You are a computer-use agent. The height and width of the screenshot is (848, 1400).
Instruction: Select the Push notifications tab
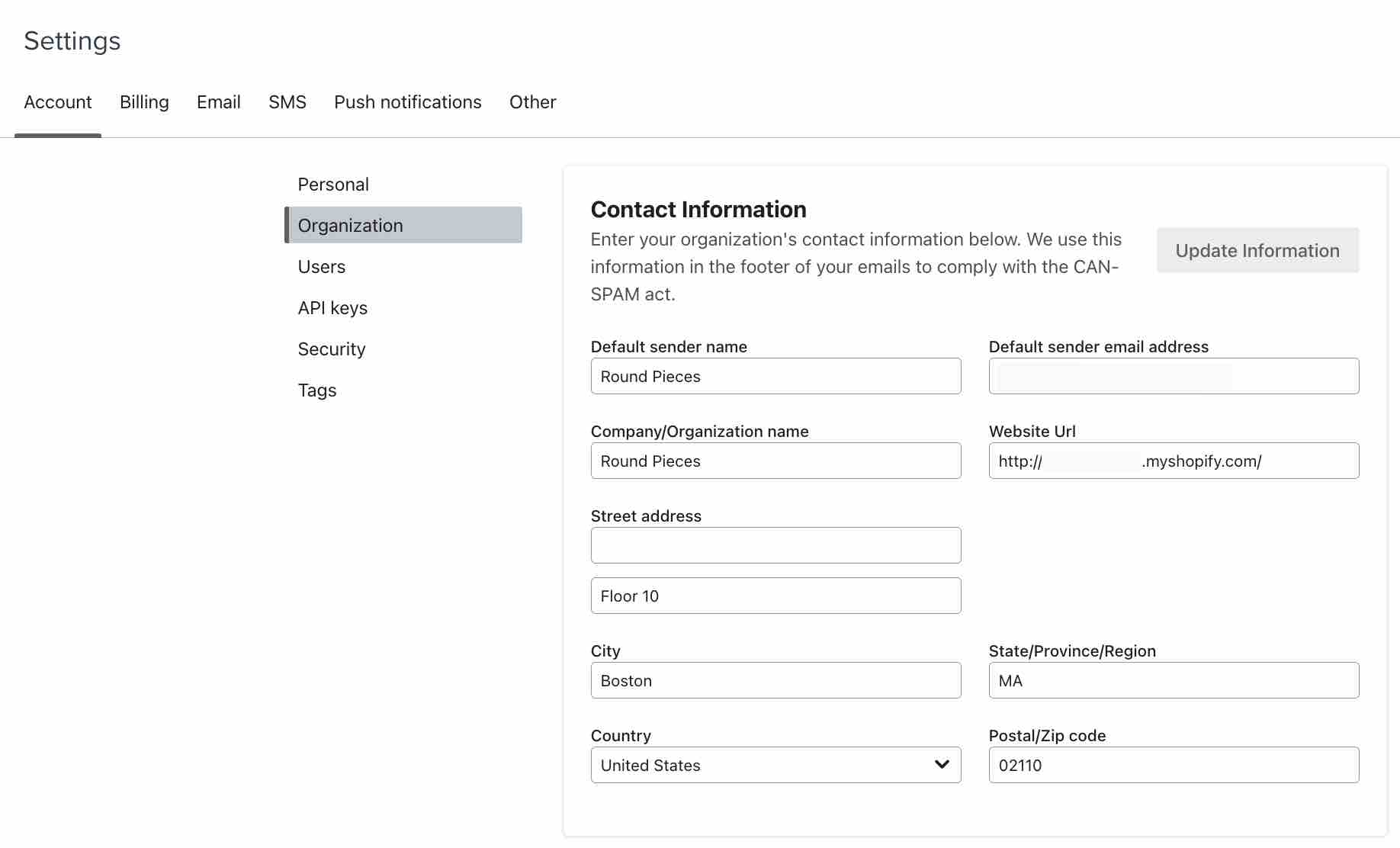[x=408, y=101]
